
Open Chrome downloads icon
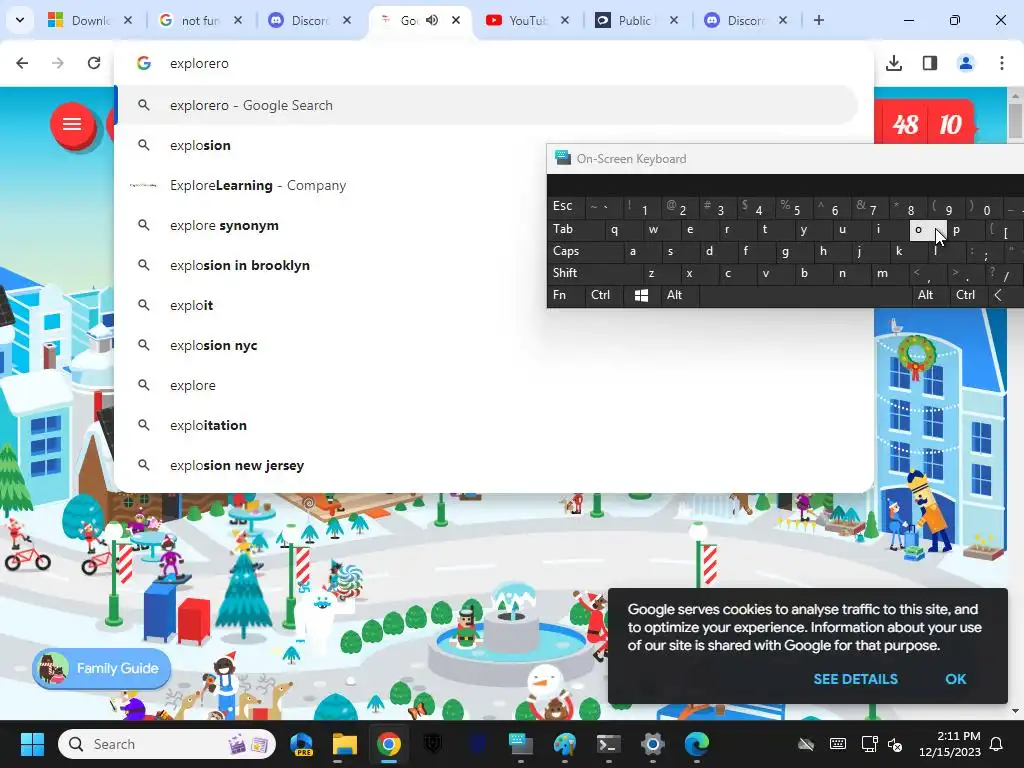point(894,63)
